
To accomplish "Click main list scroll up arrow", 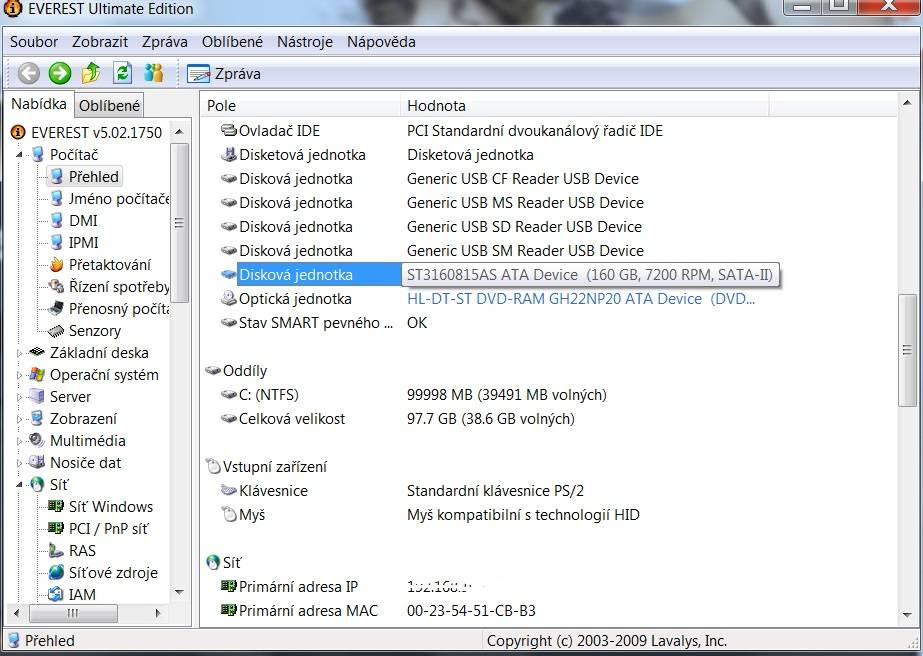I will pos(907,104).
